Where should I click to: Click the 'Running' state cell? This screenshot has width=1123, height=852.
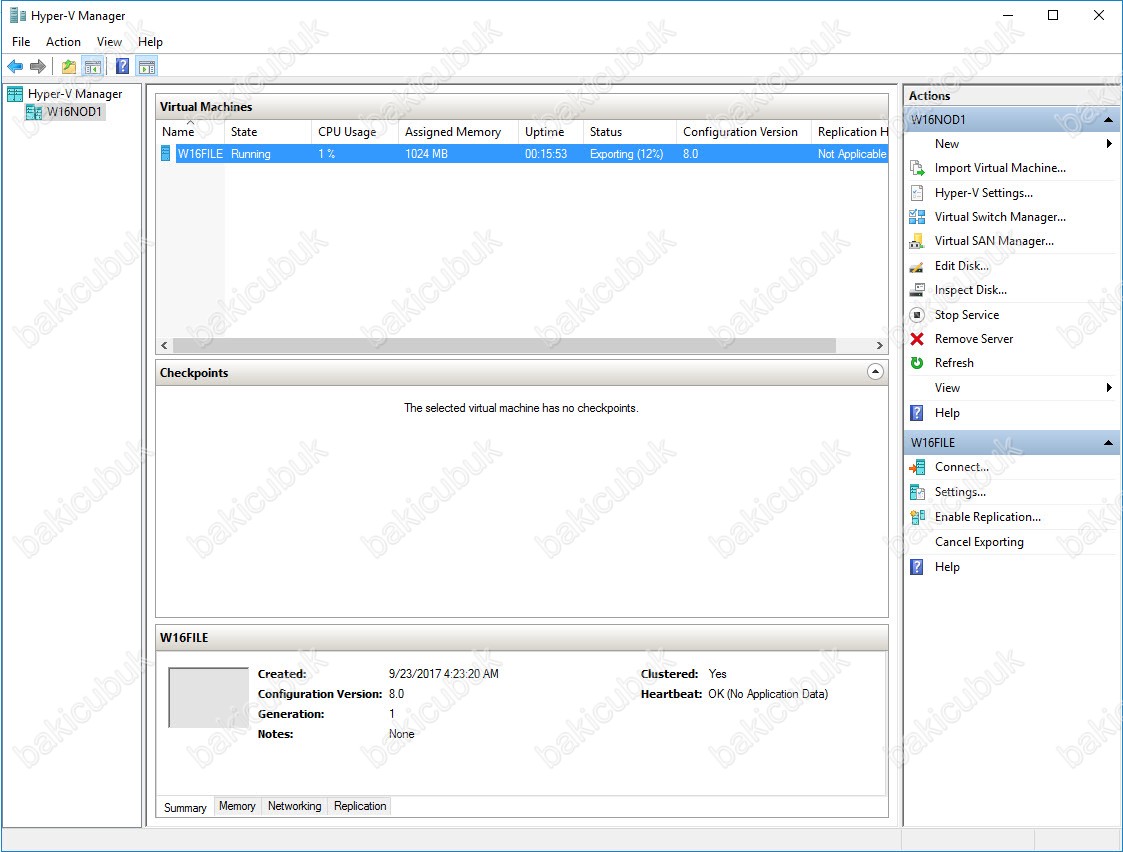click(x=251, y=154)
